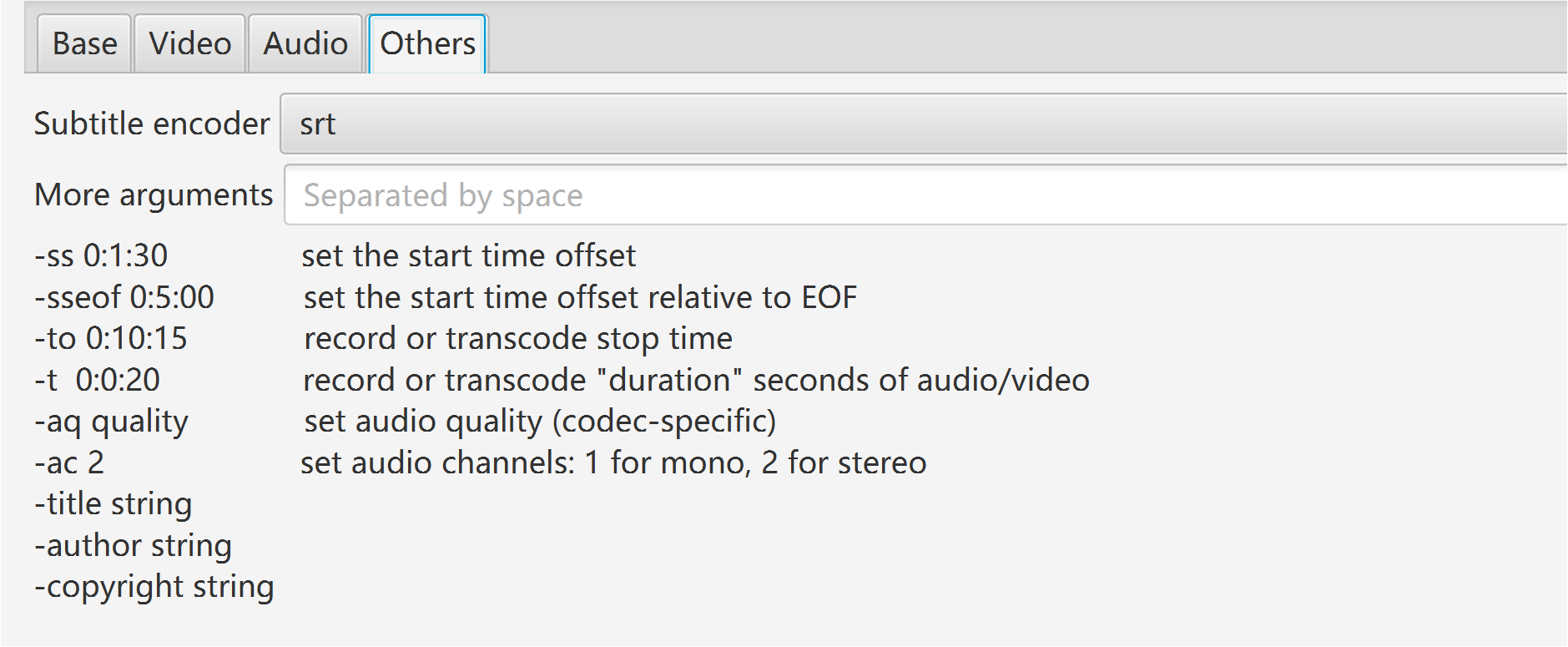Click the -t 0:0:20 example text
The image size is (1568, 647).
(97, 380)
